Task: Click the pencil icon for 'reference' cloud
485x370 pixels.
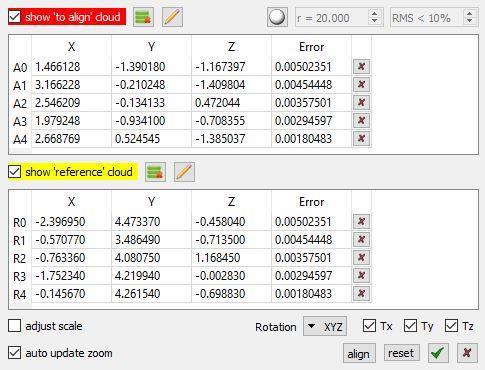Action: click(184, 172)
